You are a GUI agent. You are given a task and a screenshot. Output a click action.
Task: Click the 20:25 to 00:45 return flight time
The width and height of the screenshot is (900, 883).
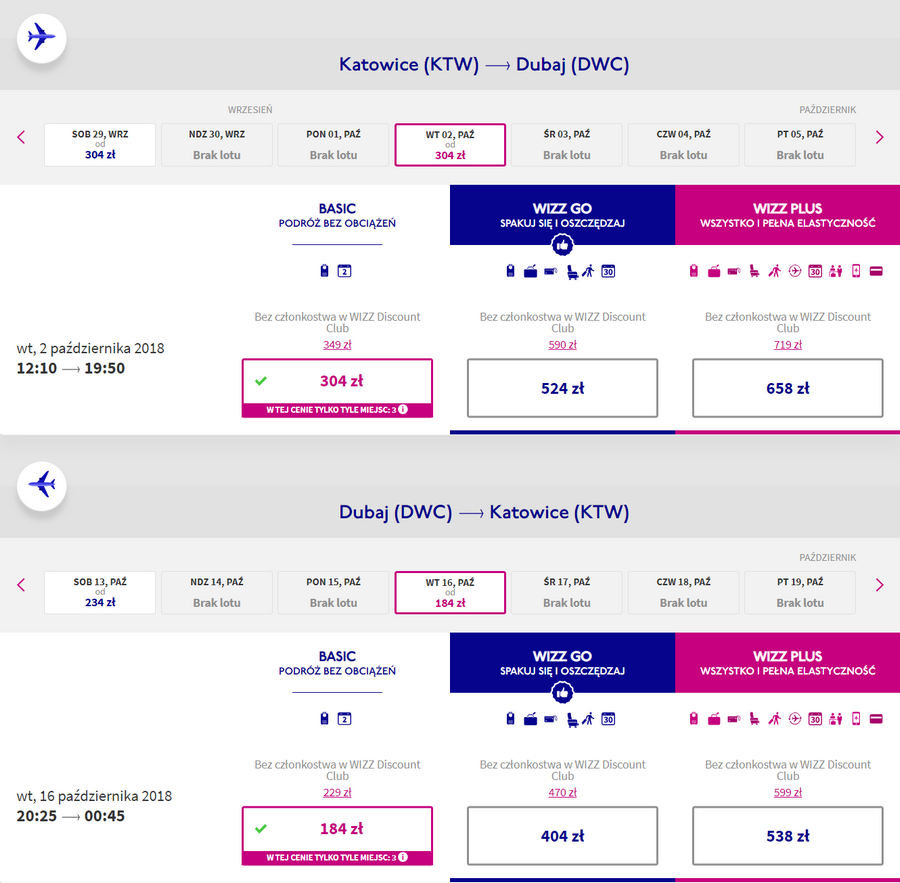pyautogui.click(x=71, y=816)
